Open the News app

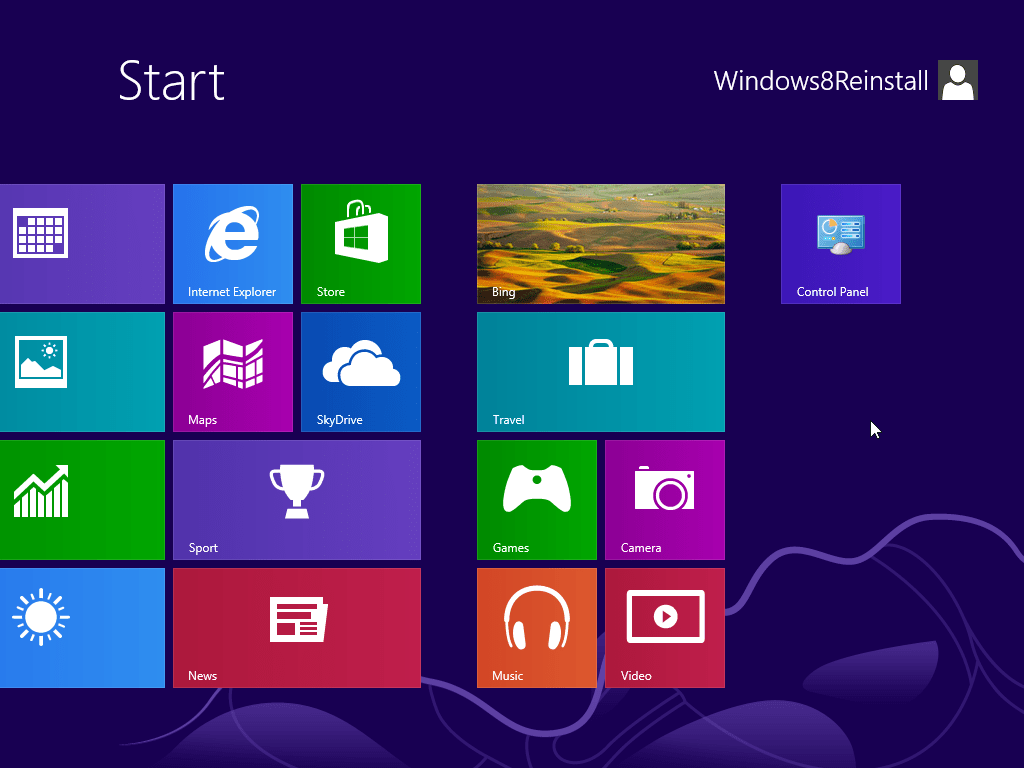297,627
